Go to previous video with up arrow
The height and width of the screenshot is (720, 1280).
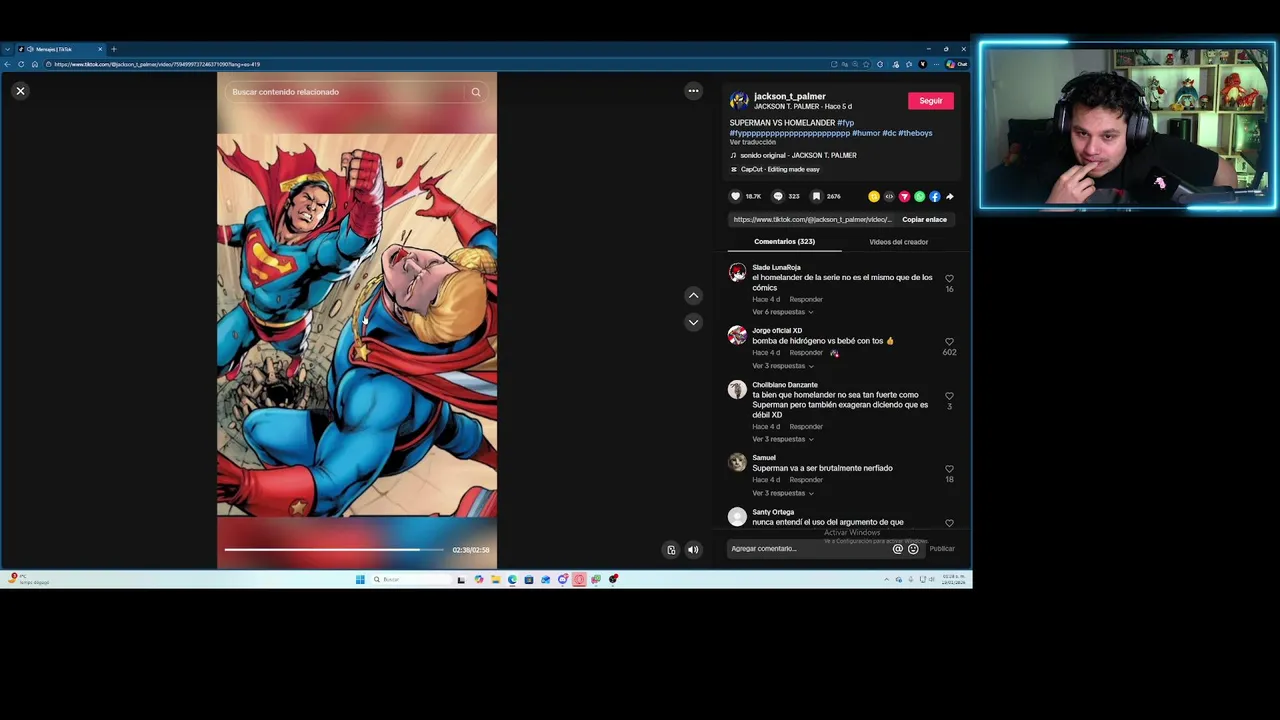pos(693,295)
